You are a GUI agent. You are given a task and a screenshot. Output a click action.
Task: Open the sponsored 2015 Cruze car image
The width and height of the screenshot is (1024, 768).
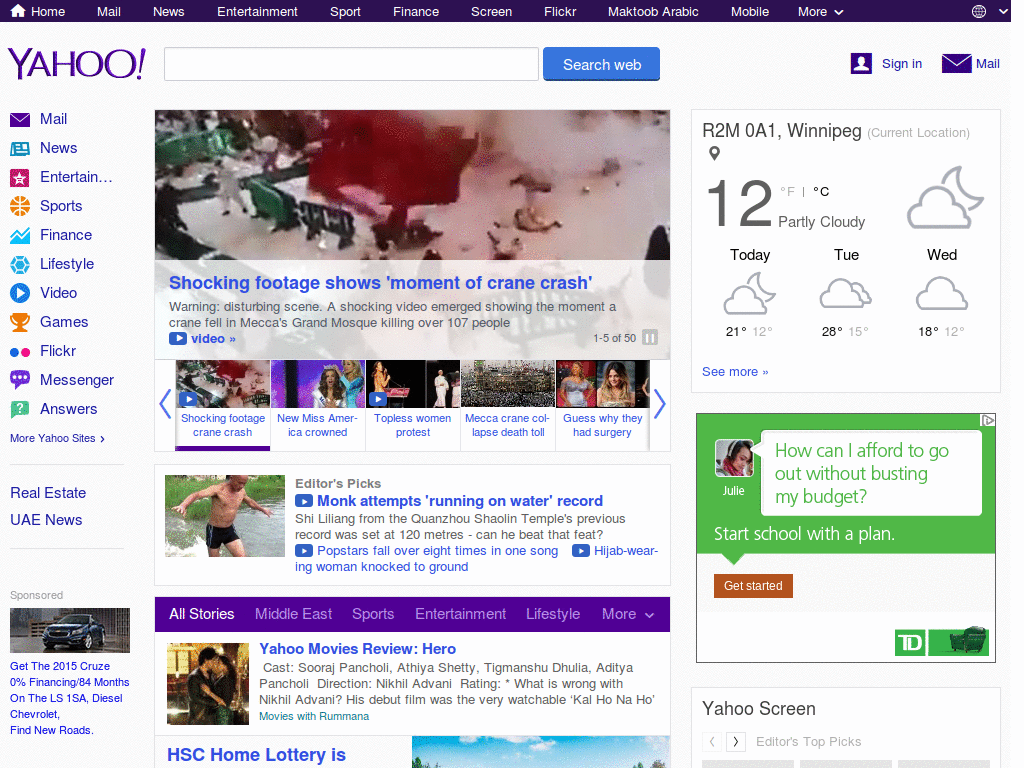[70, 630]
